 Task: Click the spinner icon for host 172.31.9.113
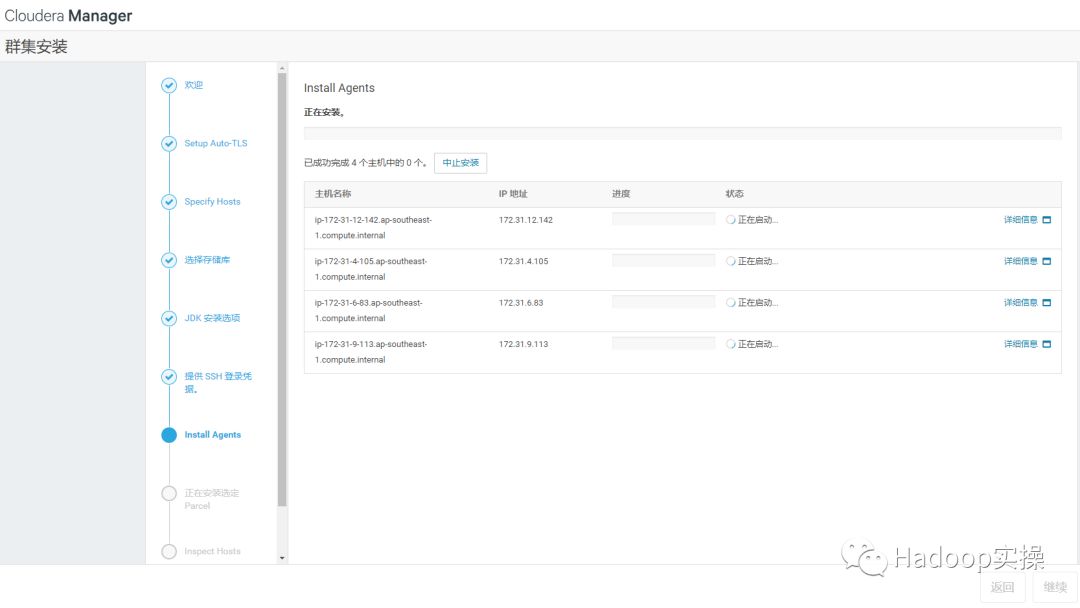(x=730, y=344)
